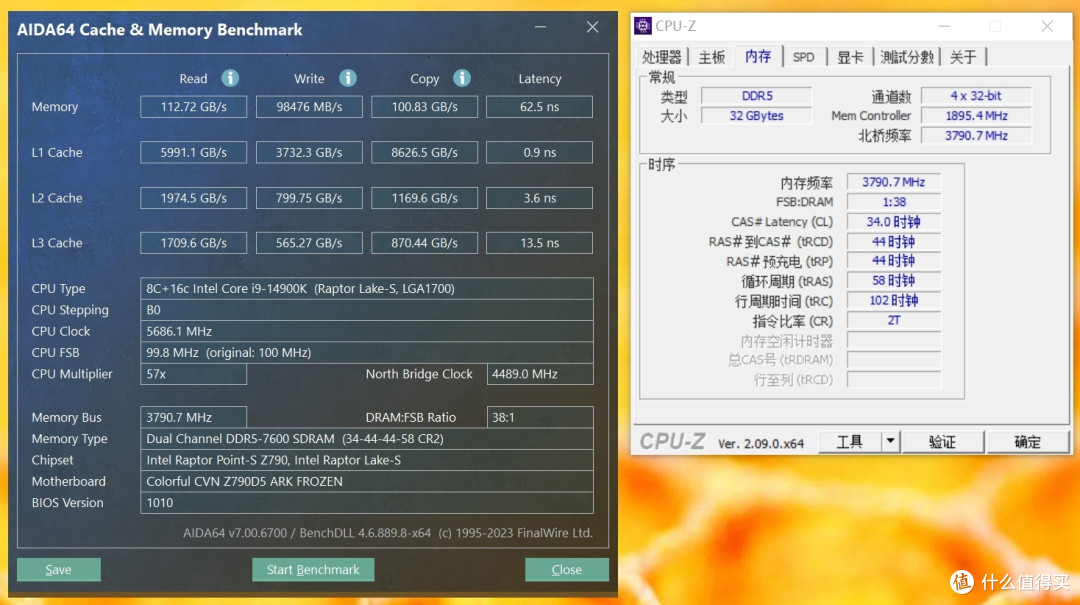Screen dimensions: 1080x605
Task: Click L1 Cache Copy value 8626.5 GB/s
Action: (x=424, y=152)
